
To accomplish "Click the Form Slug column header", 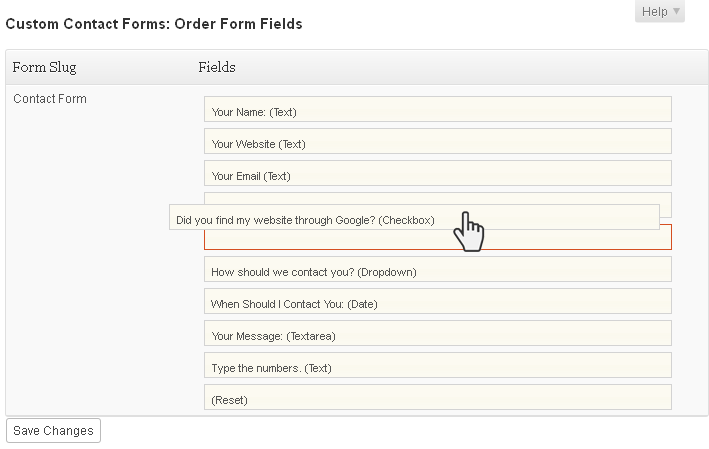I will tap(44, 67).
